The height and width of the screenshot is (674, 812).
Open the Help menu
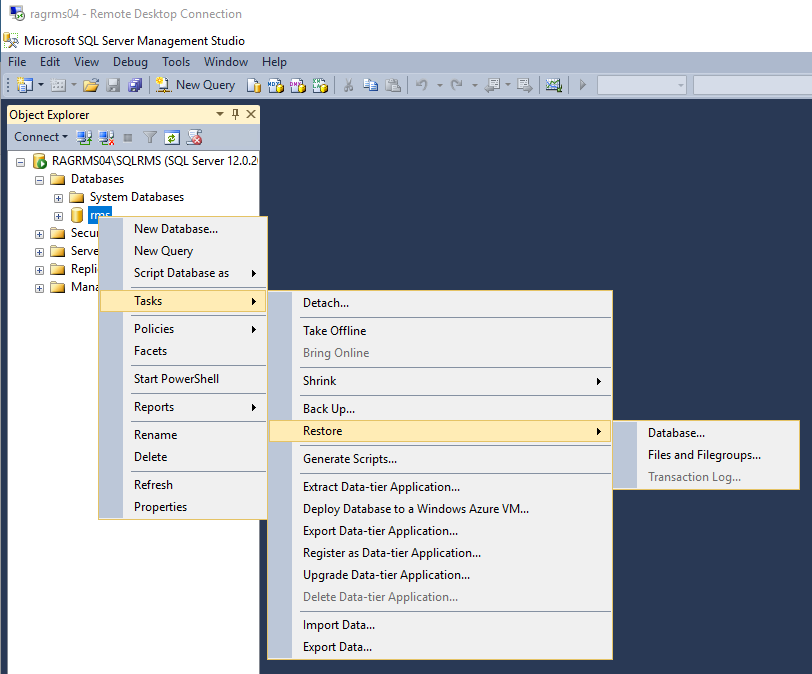point(274,62)
